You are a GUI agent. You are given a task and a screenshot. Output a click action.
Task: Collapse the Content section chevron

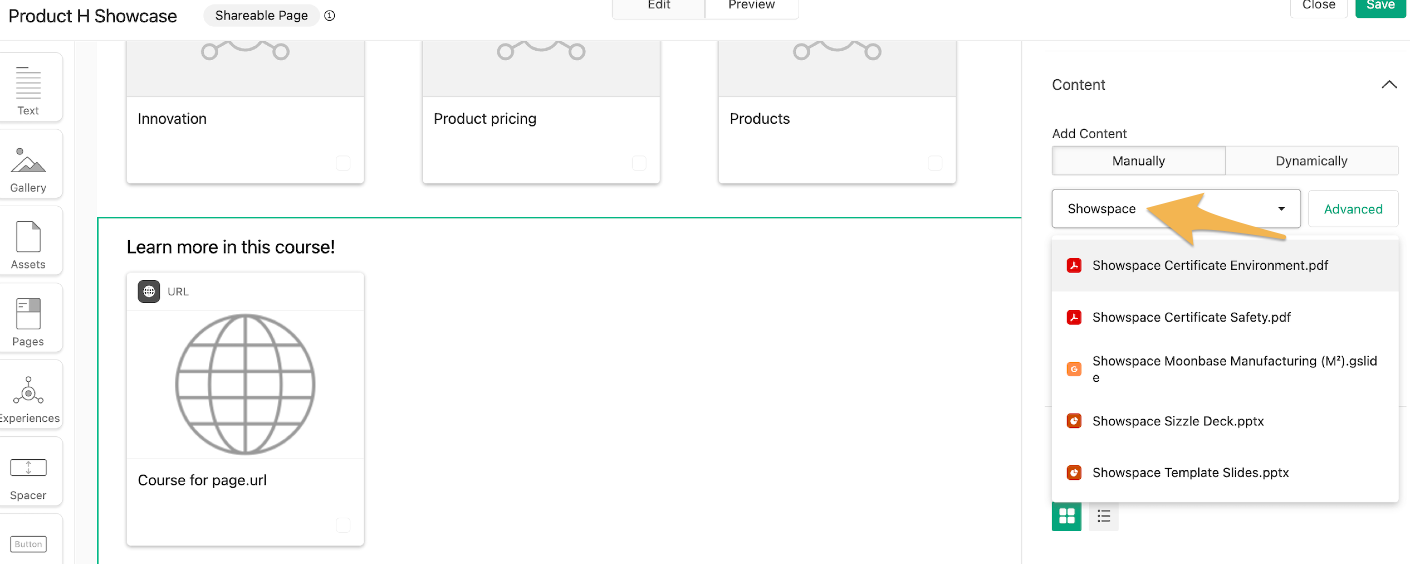1389,85
